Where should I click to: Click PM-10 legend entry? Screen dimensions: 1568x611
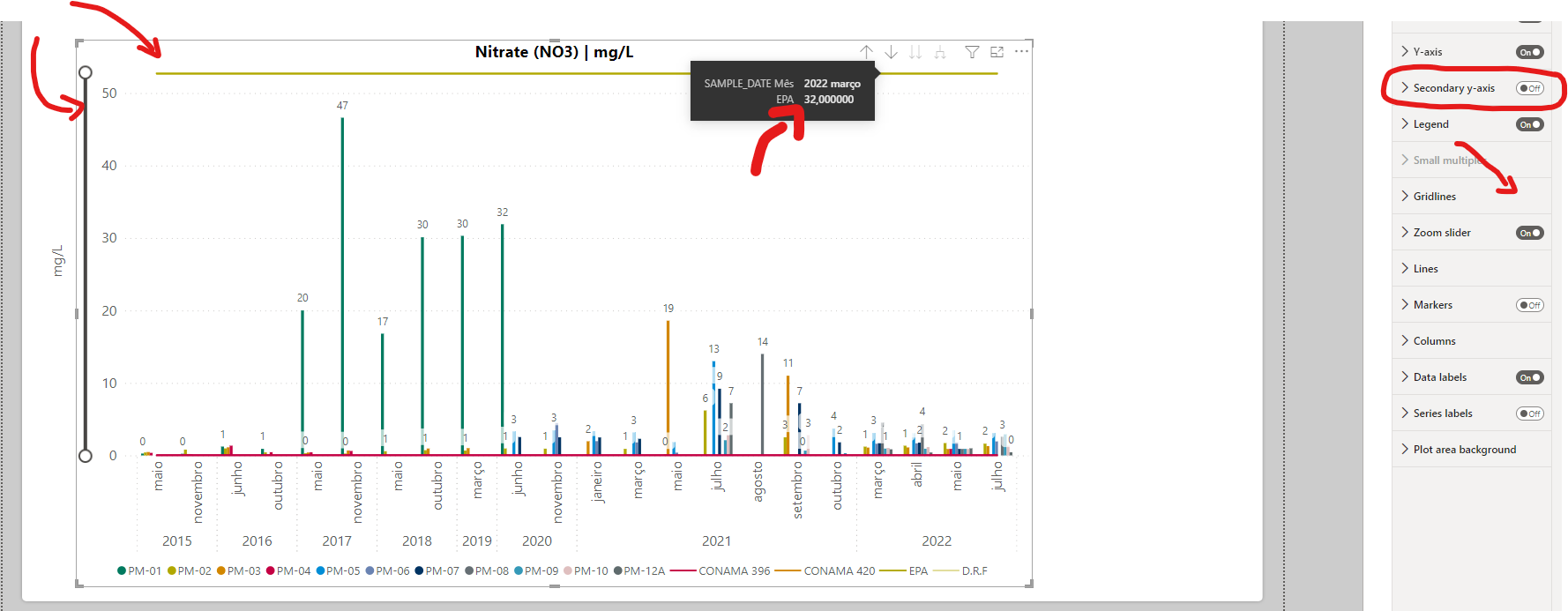pyautogui.click(x=586, y=571)
